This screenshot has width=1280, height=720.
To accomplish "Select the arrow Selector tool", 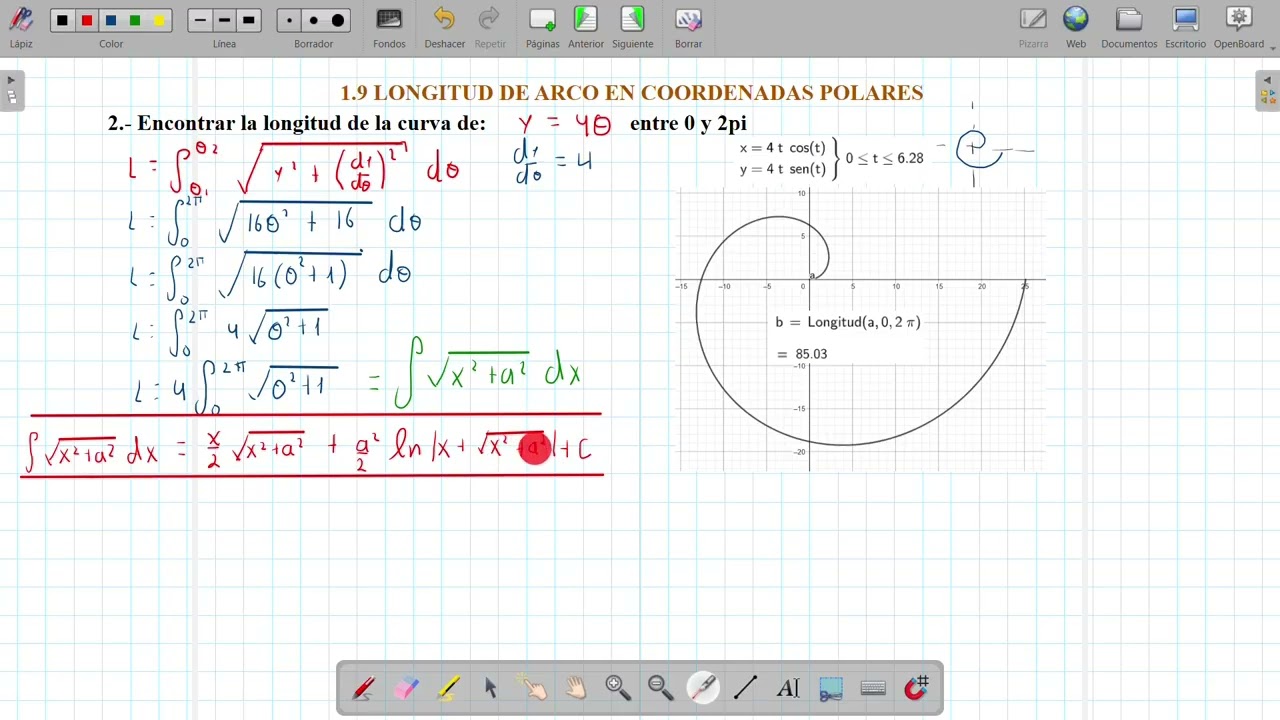I will click(x=491, y=688).
